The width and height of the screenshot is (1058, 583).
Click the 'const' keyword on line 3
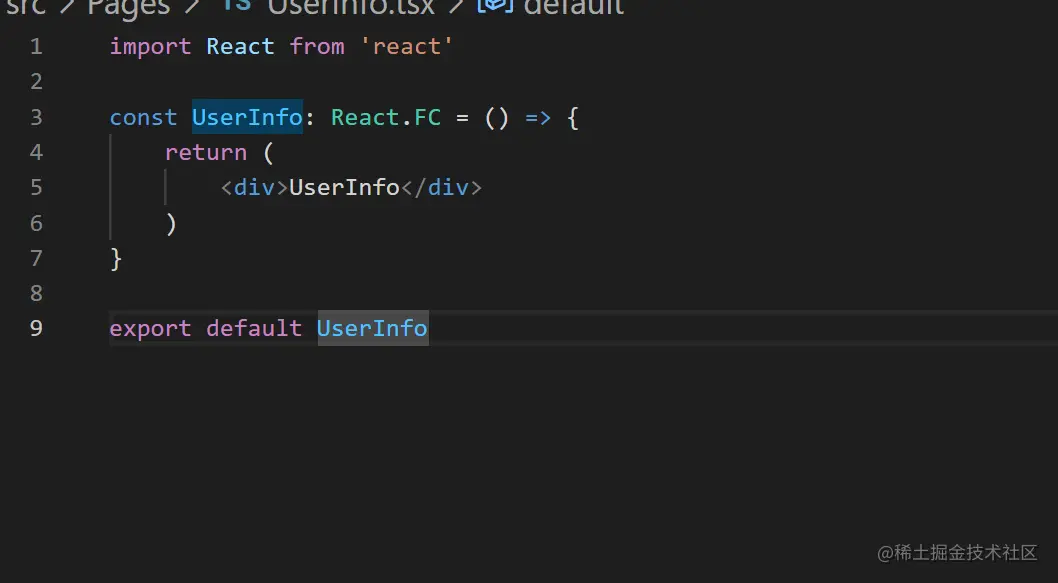point(143,117)
